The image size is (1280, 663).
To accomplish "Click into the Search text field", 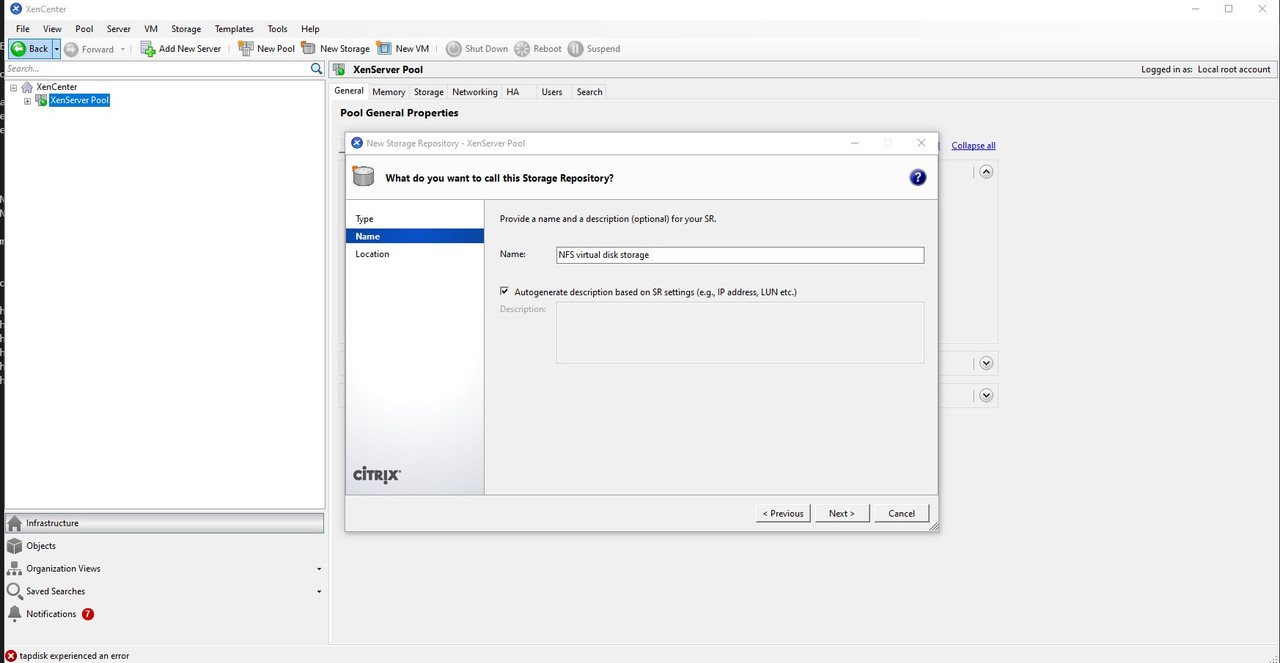I will coord(156,69).
